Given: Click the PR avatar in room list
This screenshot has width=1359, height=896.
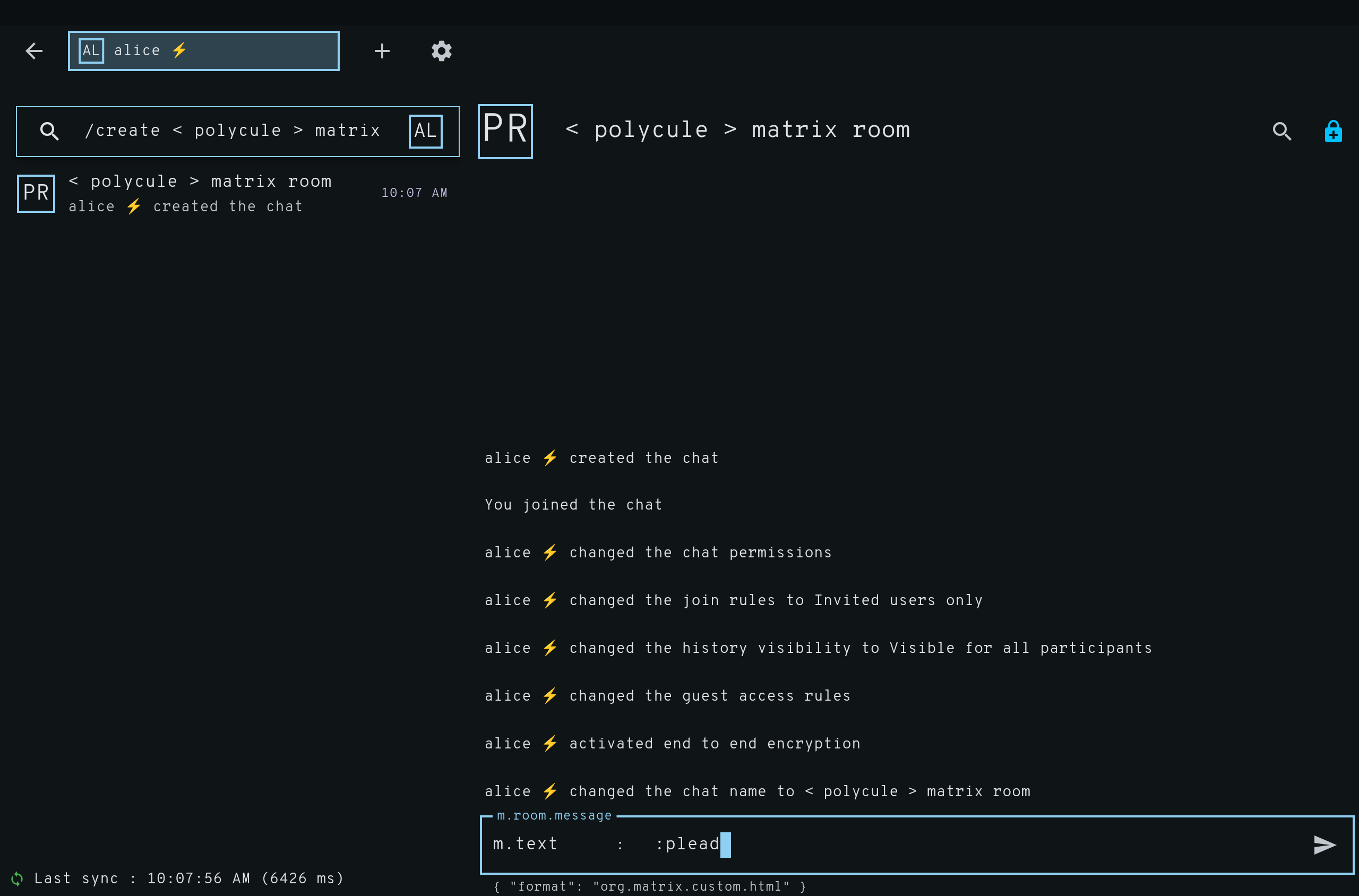Looking at the screenshot, I should click(x=36, y=193).
